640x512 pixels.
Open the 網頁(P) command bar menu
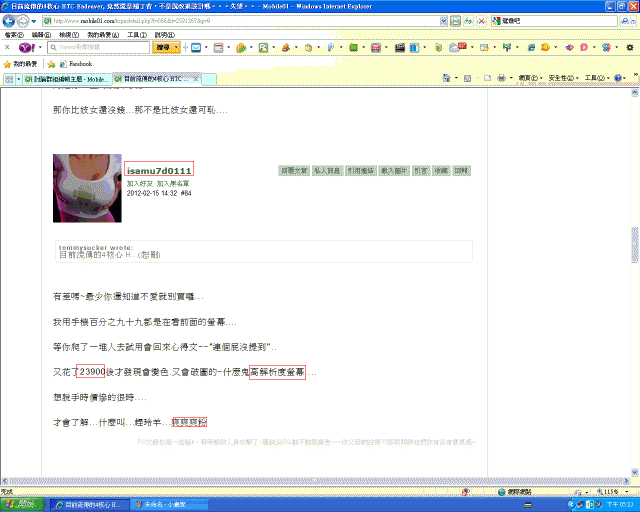[x=531, y=78]
